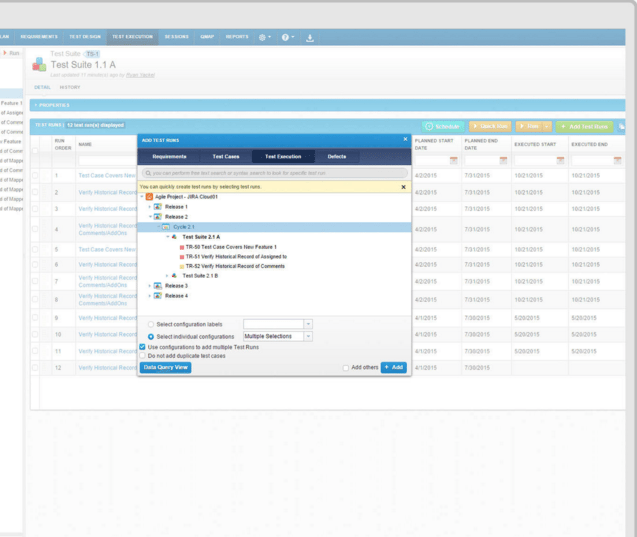This screenshot has height=537, width=637.
Task: Enable Do not add duplicate test cases
Action: (142, 355)
